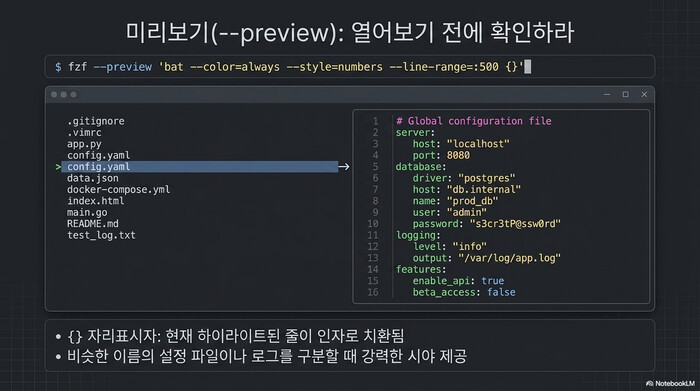Viewport: 700px width, 391px height.
Task: Choose docker-compose.yml entry
Action: tap(118, 190)
